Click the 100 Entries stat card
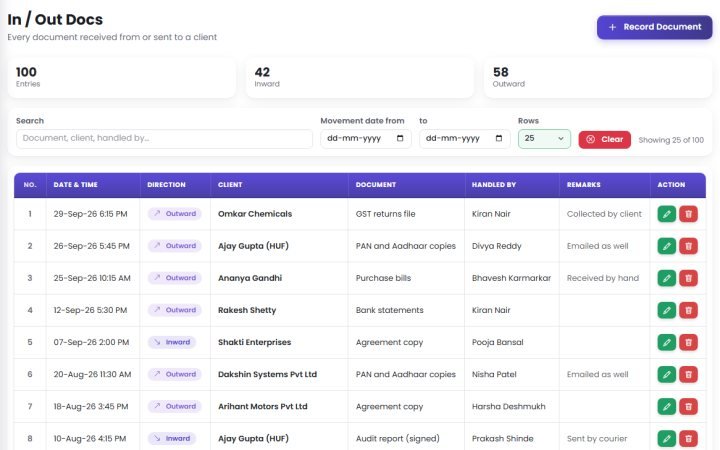This screenshot has width=720, height=450. pos(122,78)
